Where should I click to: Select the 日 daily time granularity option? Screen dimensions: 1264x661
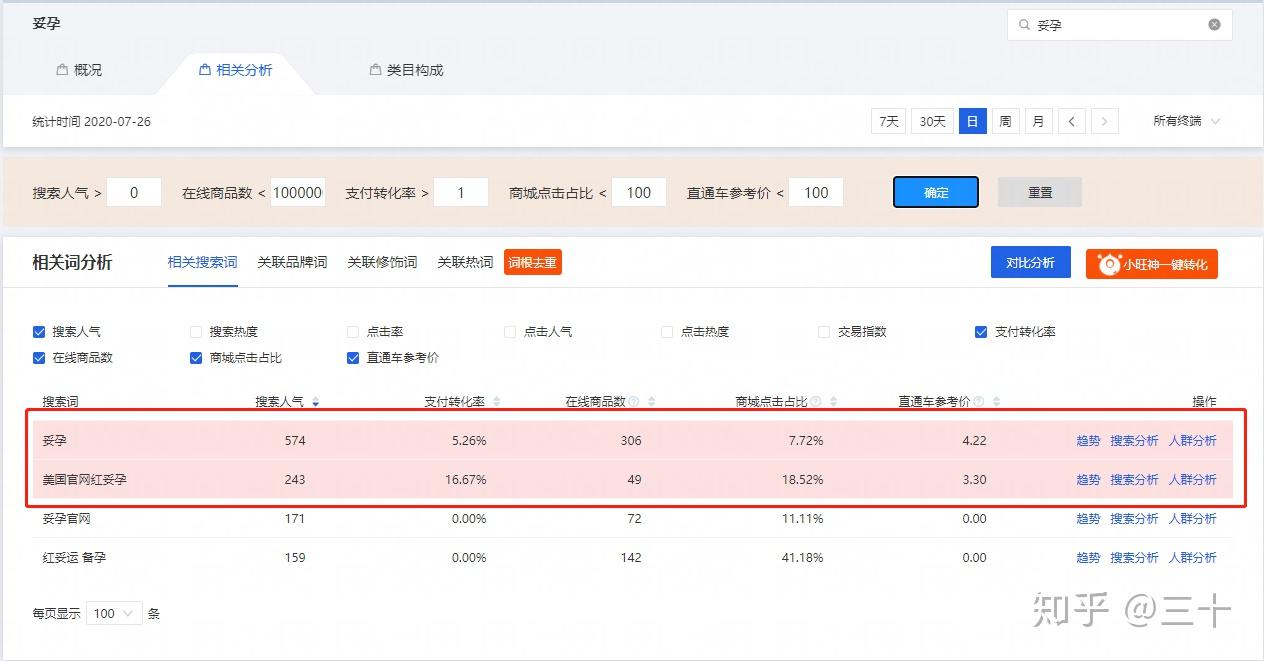pyautogui.click(x=972, y=120)
